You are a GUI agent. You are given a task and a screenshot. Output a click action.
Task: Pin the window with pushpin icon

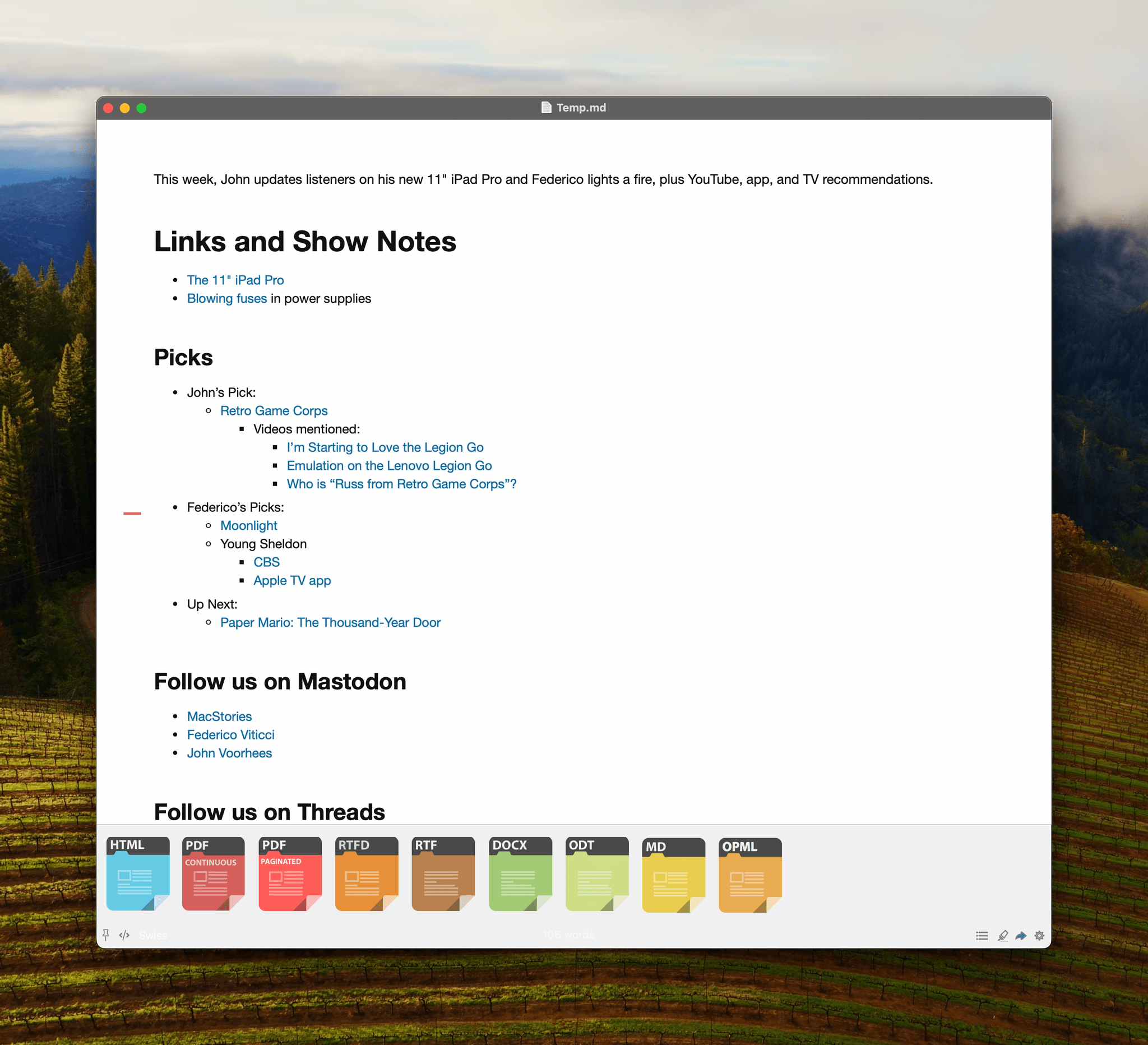click(x=106, y=935)
